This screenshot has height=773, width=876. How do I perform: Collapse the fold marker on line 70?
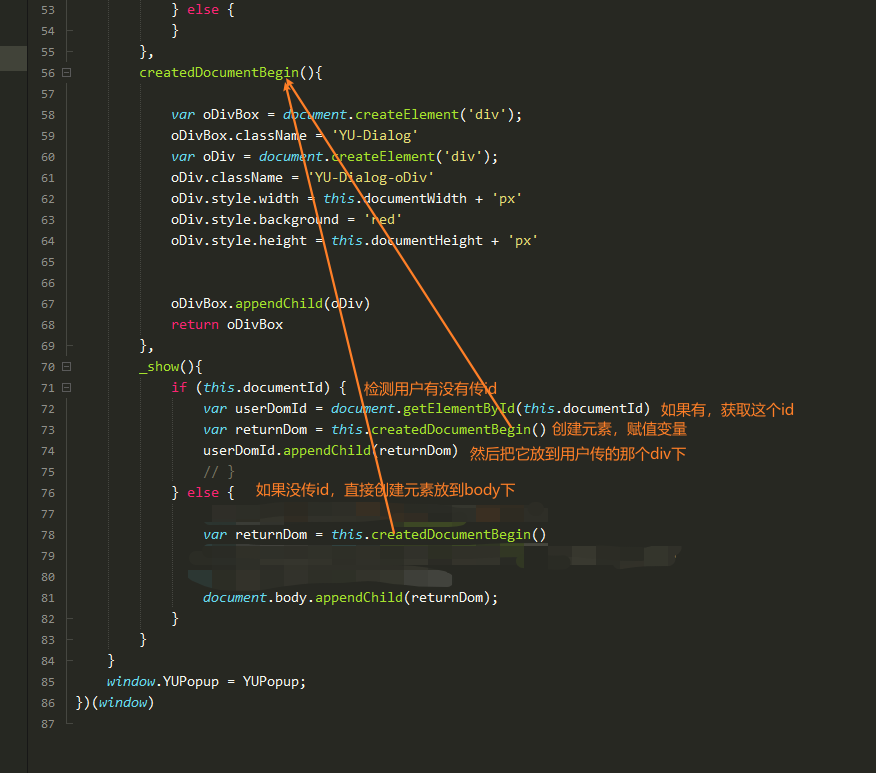click(66, 367)
